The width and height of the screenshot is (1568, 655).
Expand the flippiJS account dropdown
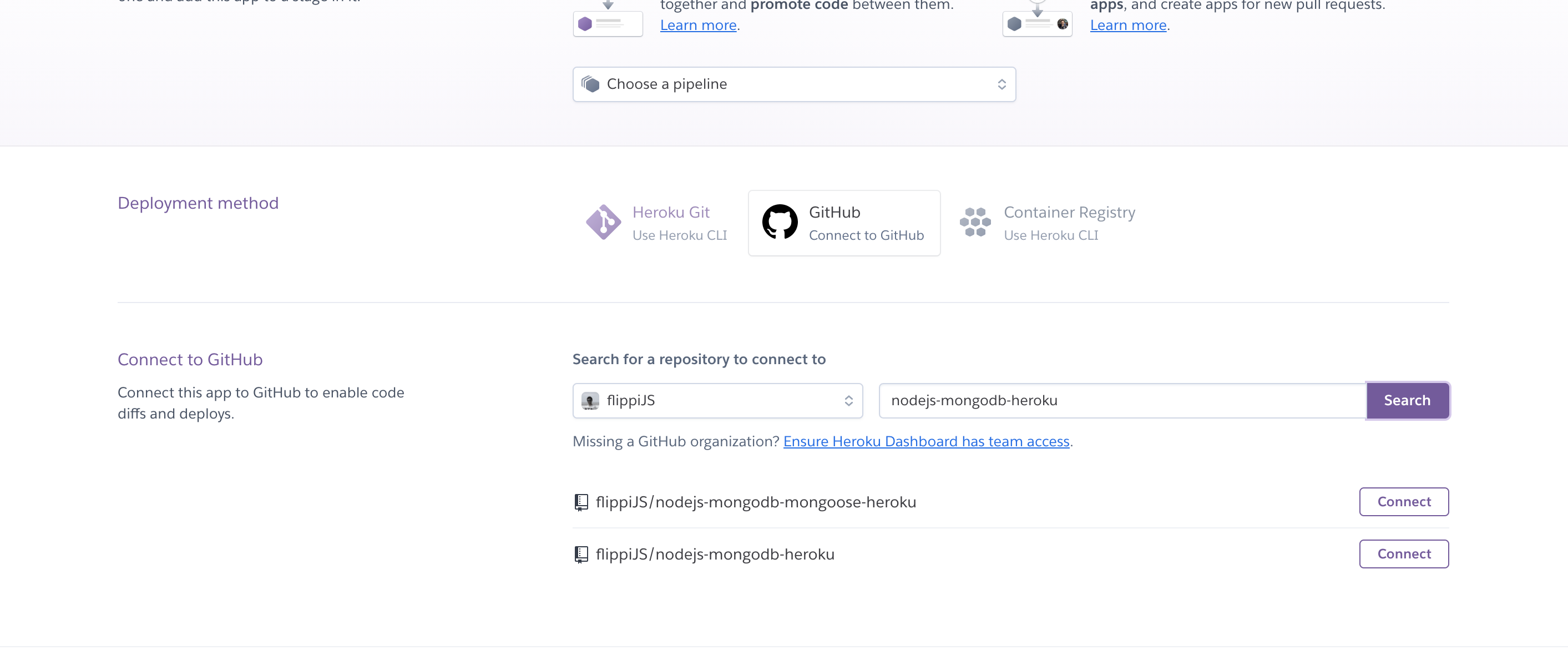point(717,401)
